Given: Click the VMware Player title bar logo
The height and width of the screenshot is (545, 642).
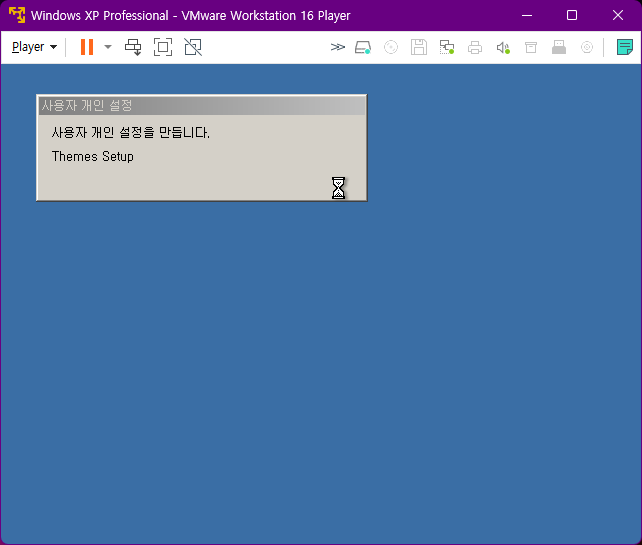Looking at the screenshot, I should point(17,15).
